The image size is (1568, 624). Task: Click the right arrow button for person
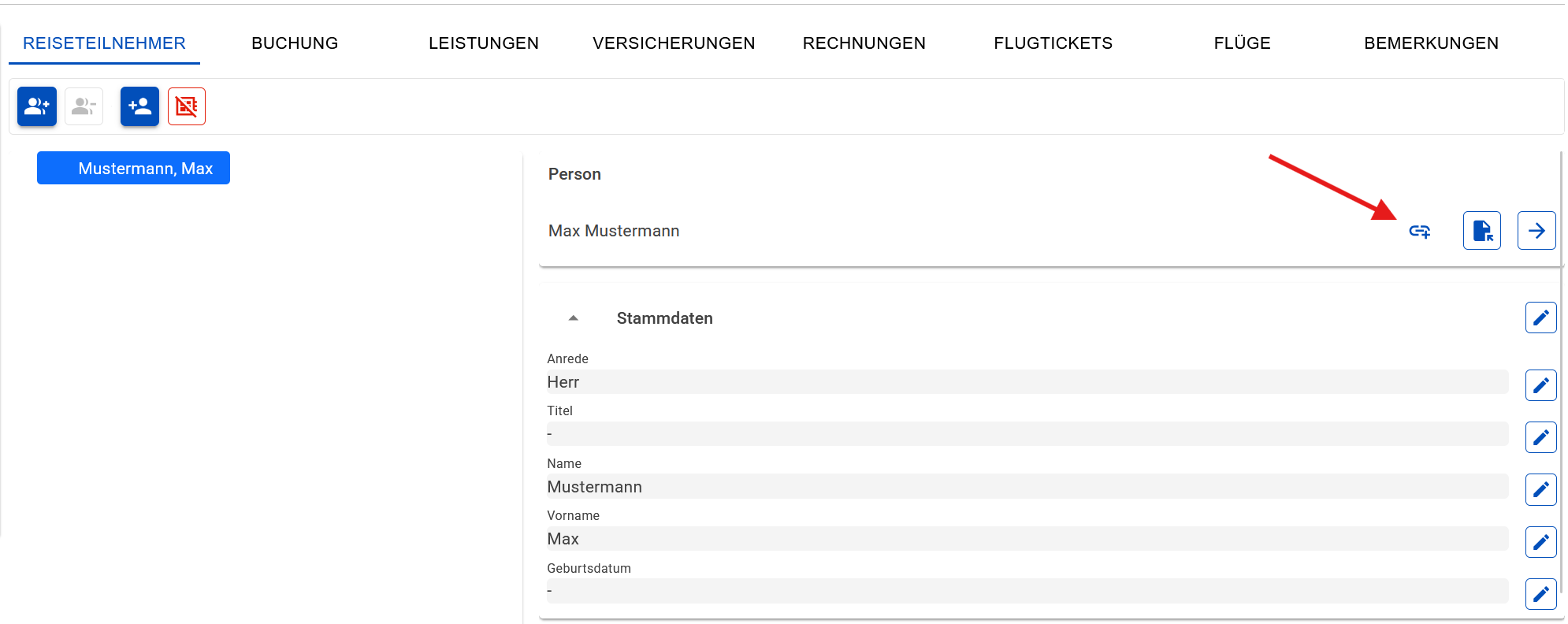click(x=1536, y=231)
